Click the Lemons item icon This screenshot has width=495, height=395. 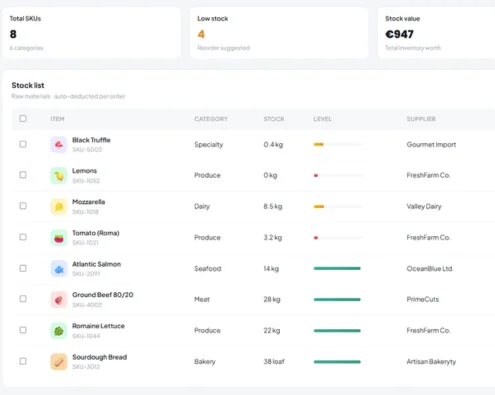click(59, 176)
